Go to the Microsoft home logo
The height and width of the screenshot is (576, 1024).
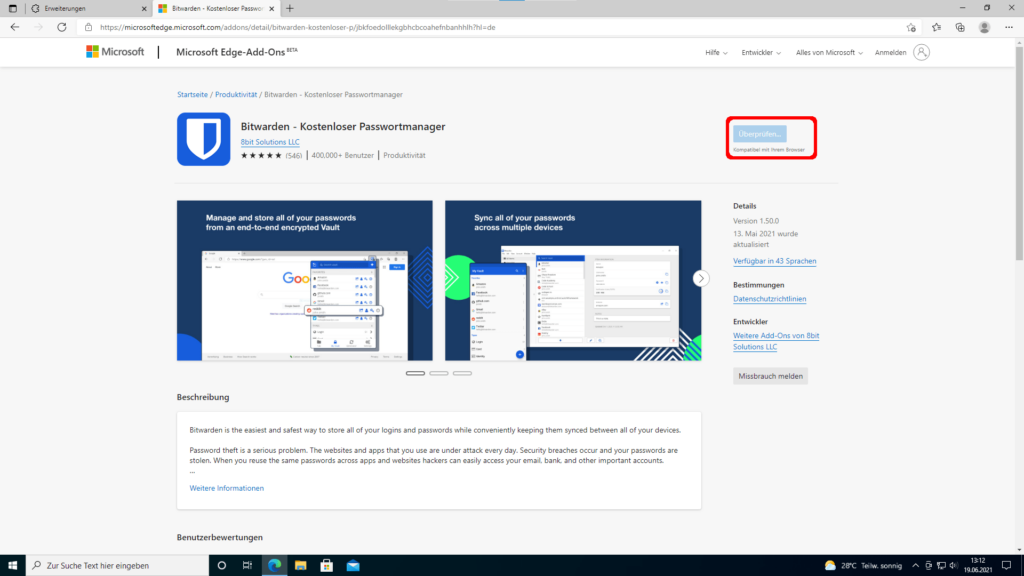tap(115, 52)
